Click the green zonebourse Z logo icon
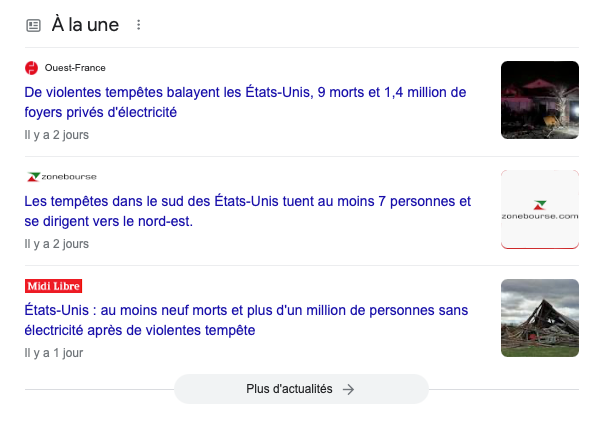Image resolution: width=610 pixels, height=421 pixels. [31, 177]
